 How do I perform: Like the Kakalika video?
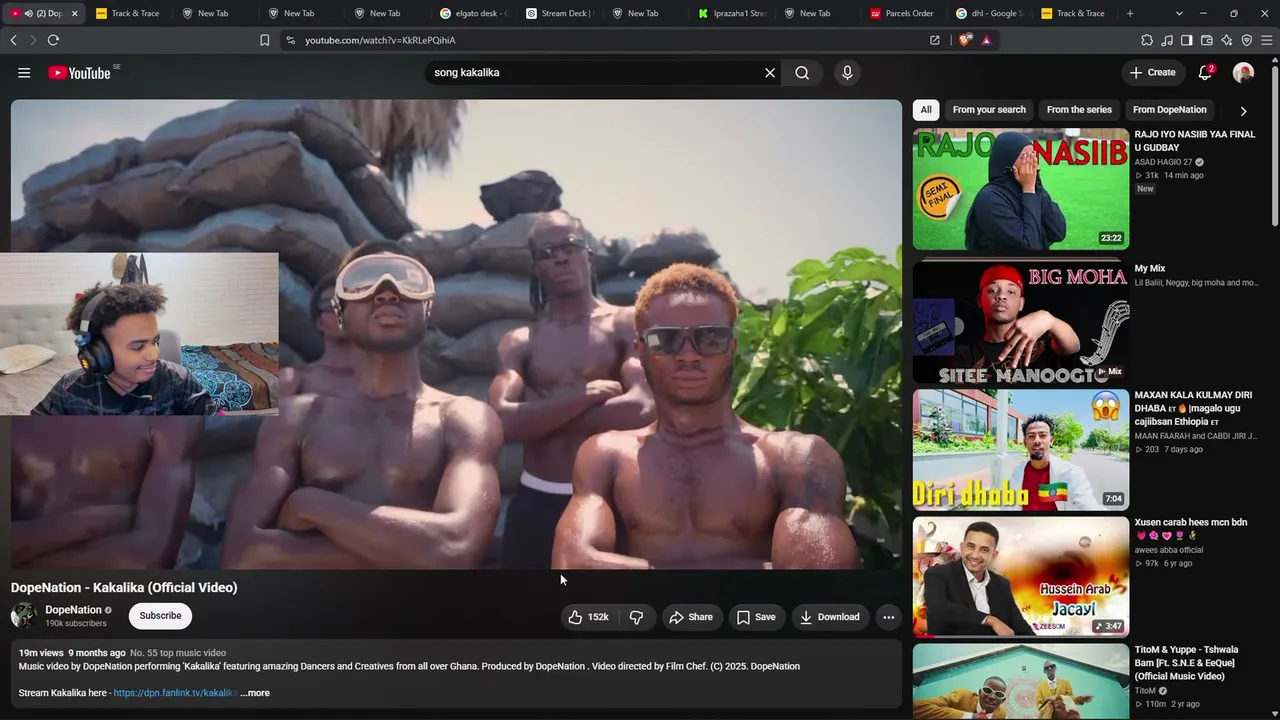pyautogui.click(x=589, y=617)
